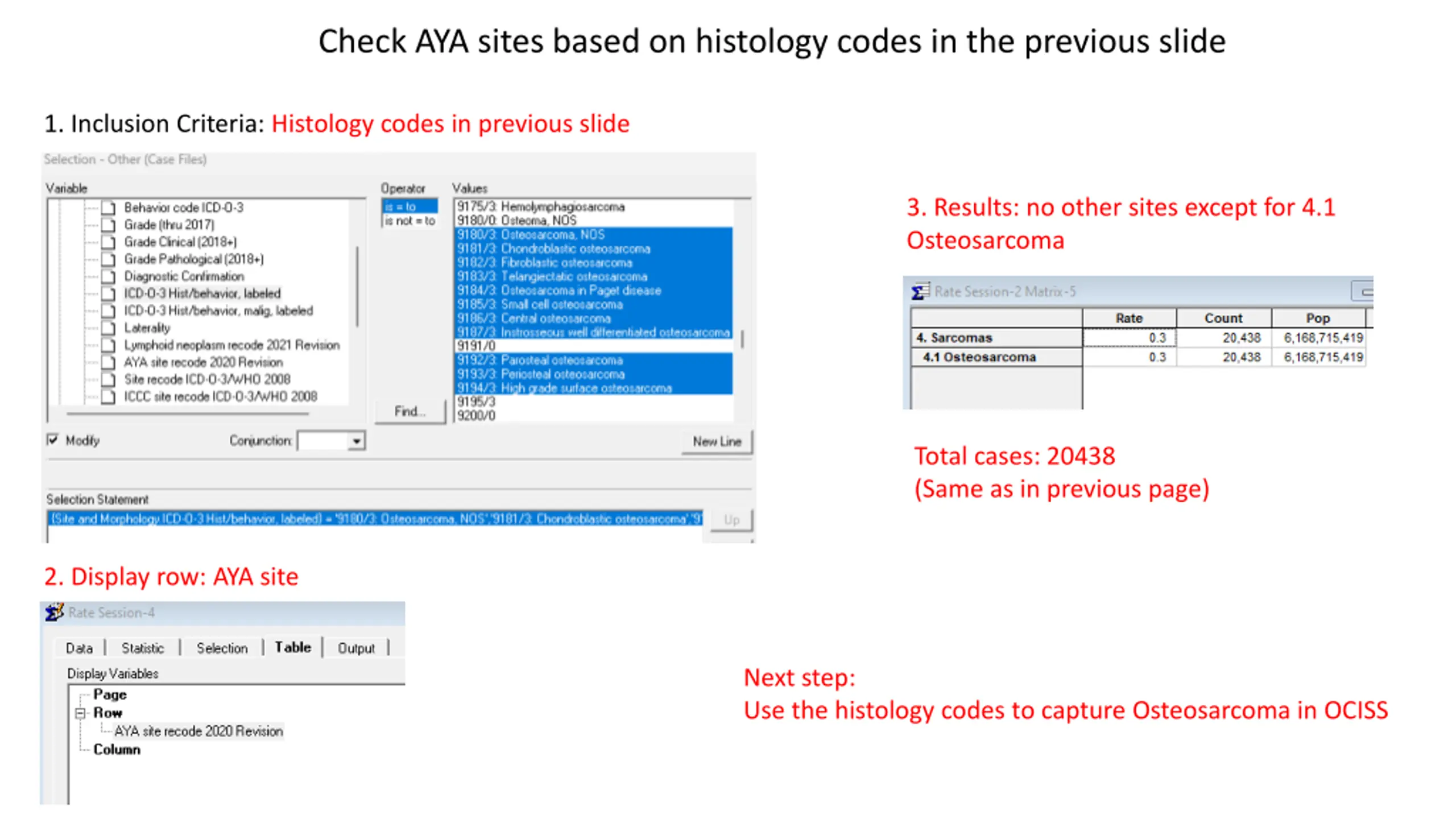Tick the Site recode ICD-O-3/WHO 2008 checkbox
The image size is (1456, 819).
[x=109, y=380]
